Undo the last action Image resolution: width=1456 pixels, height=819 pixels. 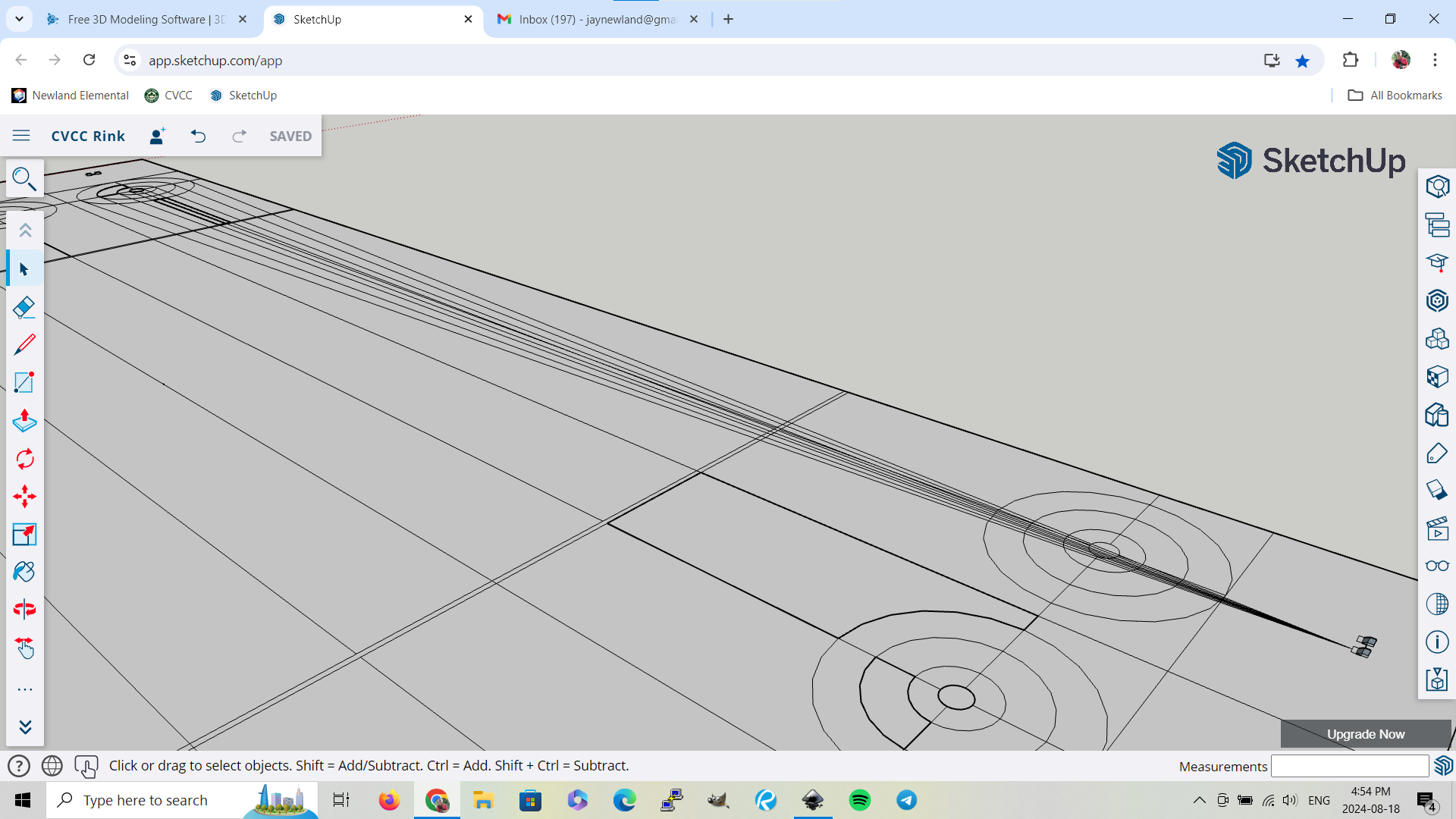[198, 136]
